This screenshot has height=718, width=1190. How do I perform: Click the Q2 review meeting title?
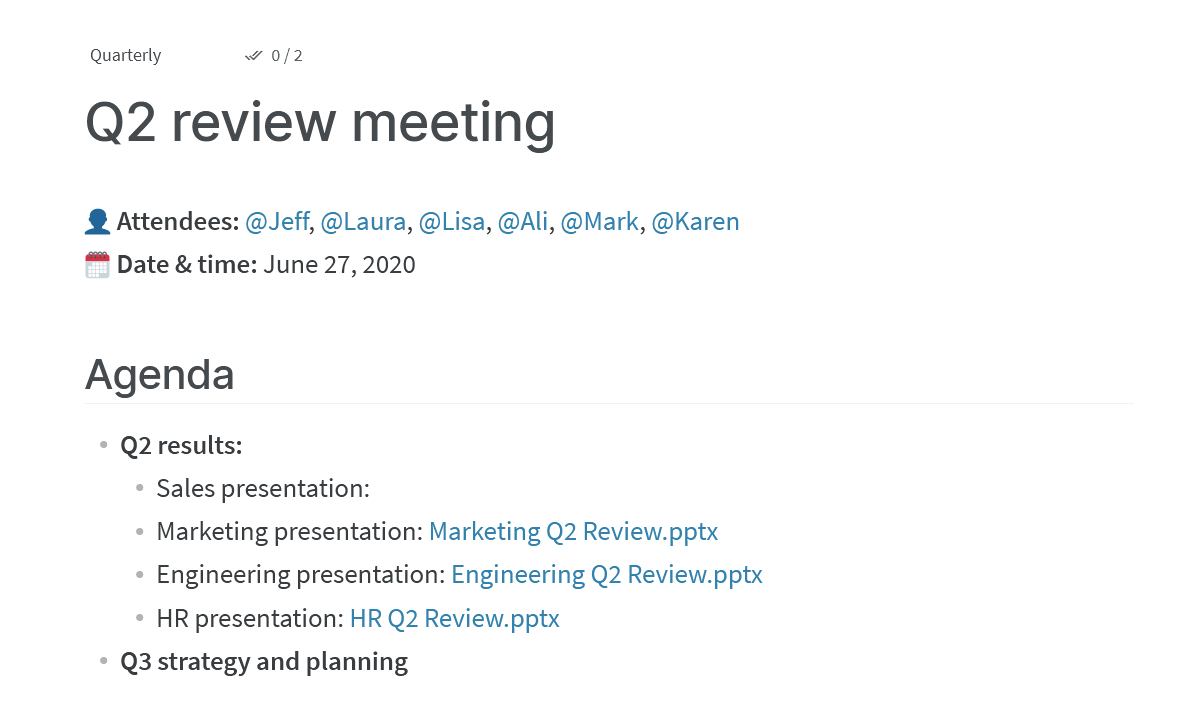(x=320, y=121)
